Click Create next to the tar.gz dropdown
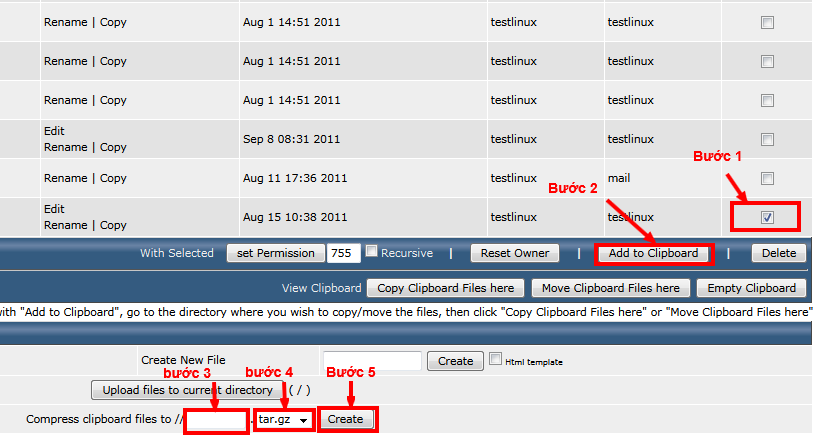 (x=346, y=419)
